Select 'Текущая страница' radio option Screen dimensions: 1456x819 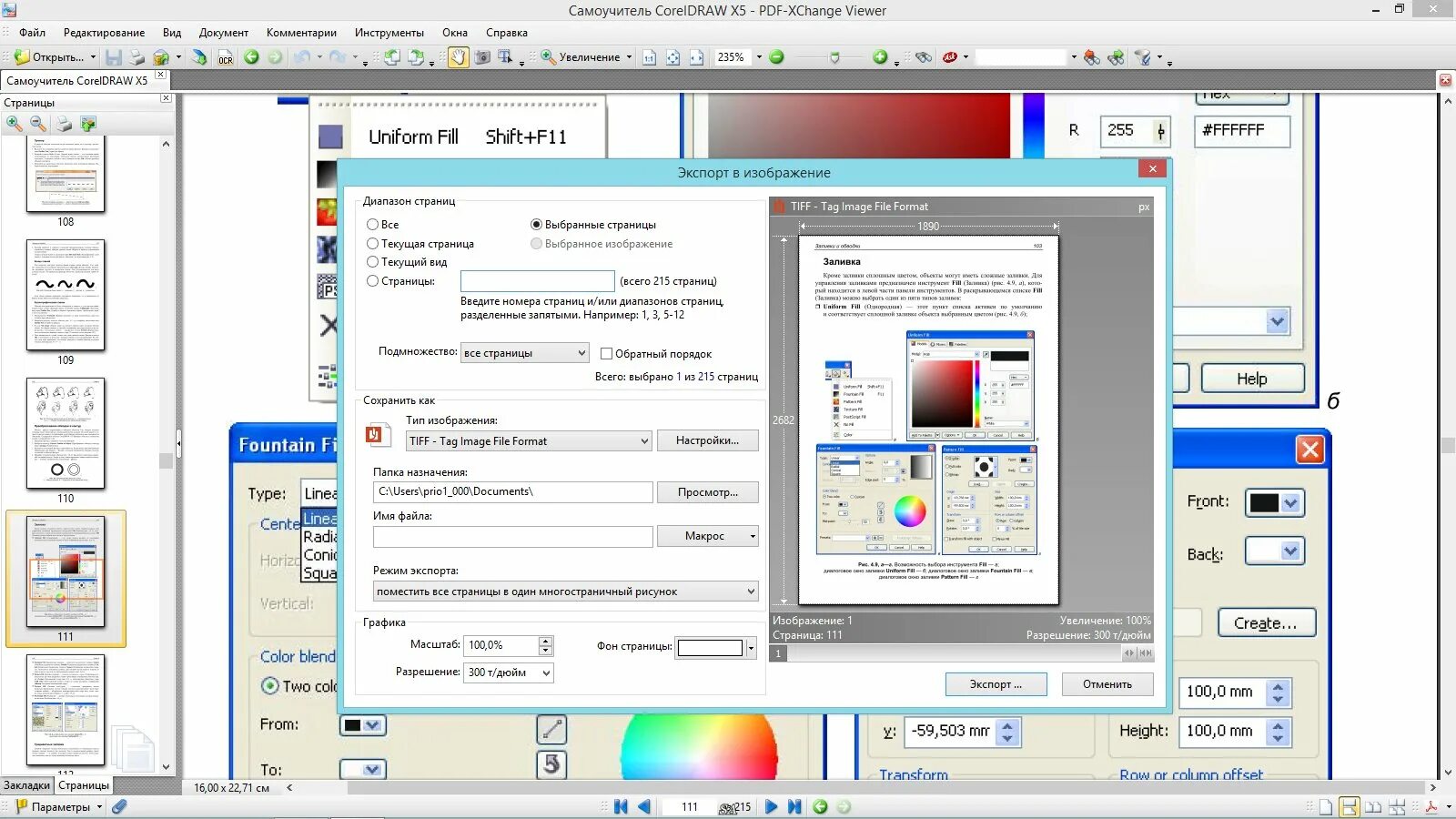click(372, 243)
